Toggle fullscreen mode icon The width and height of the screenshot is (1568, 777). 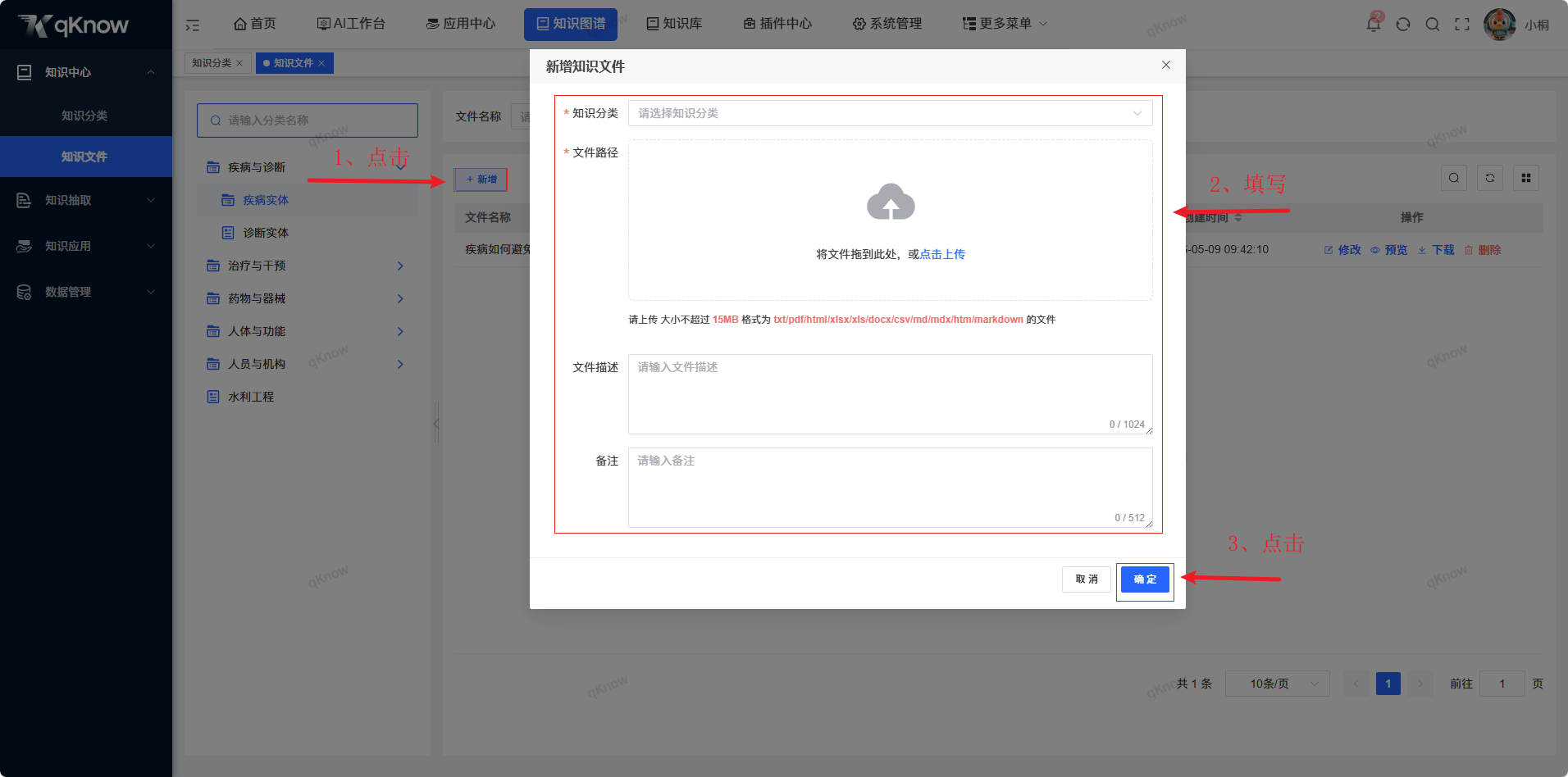[1462, 24]
